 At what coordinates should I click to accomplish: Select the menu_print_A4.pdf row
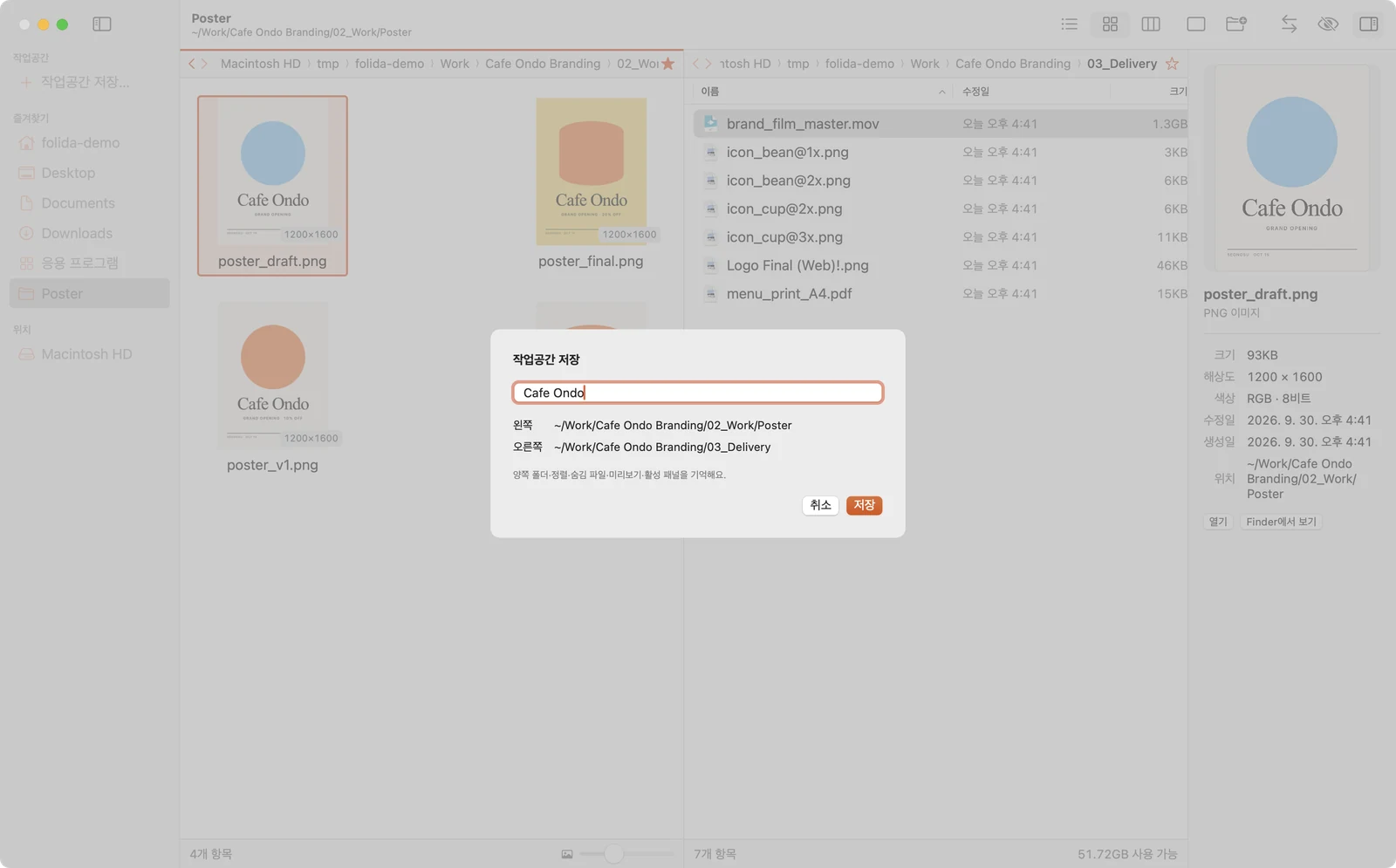click(941, 294)
